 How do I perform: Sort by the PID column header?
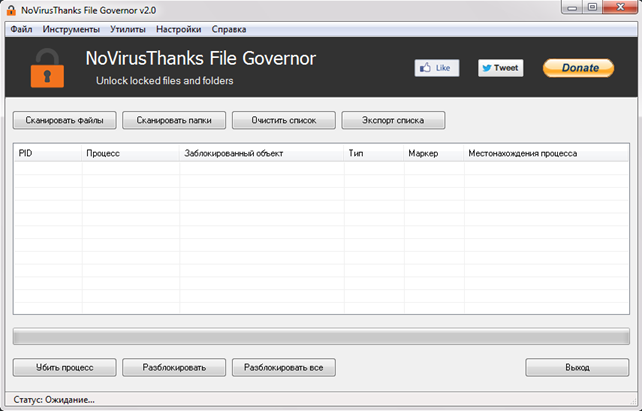[48, 154]
